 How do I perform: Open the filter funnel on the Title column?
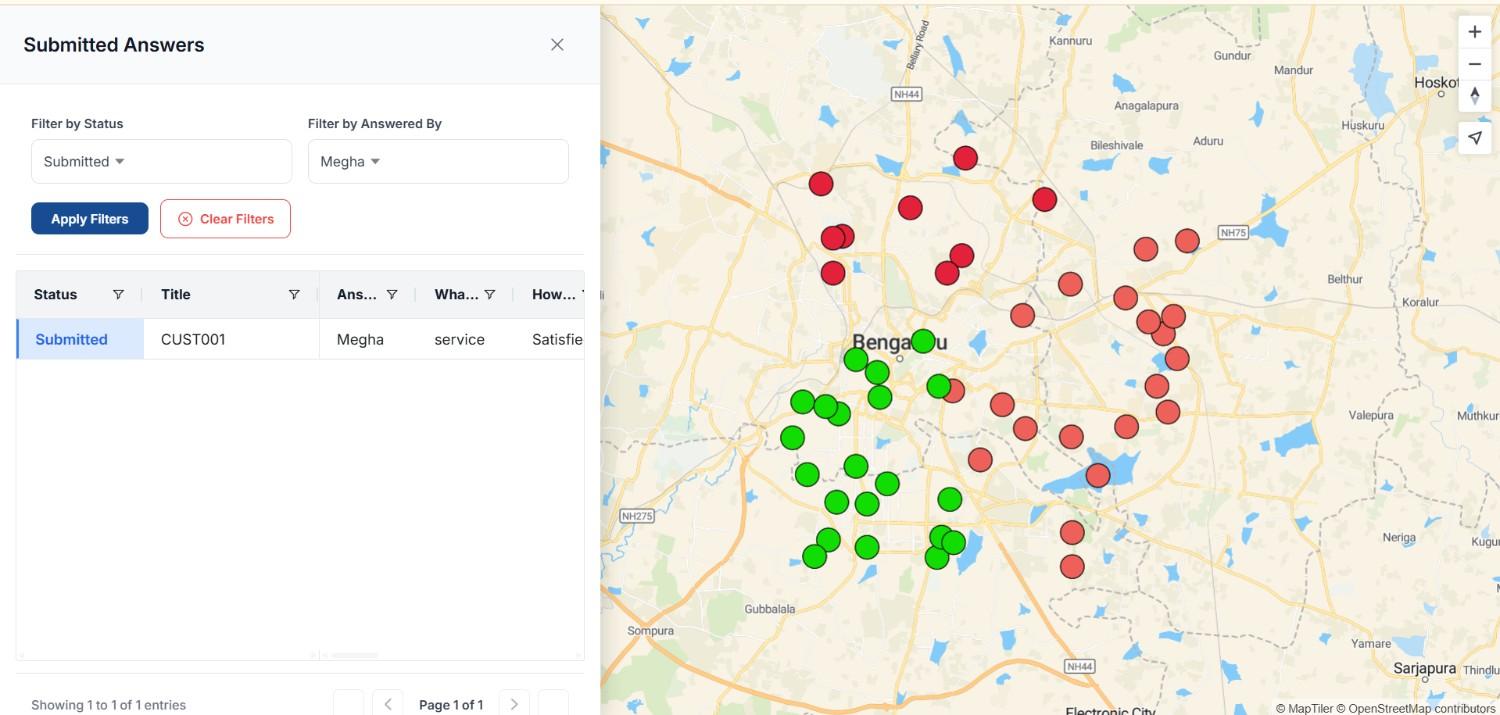[x=294, y=294]
